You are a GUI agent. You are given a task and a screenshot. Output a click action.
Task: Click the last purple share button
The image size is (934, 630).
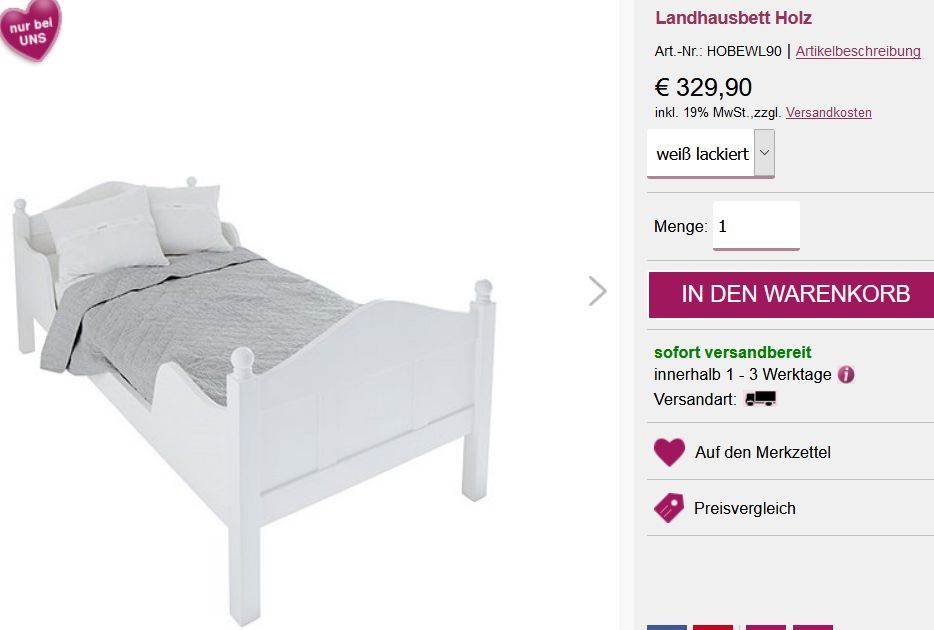pos(813,628)
